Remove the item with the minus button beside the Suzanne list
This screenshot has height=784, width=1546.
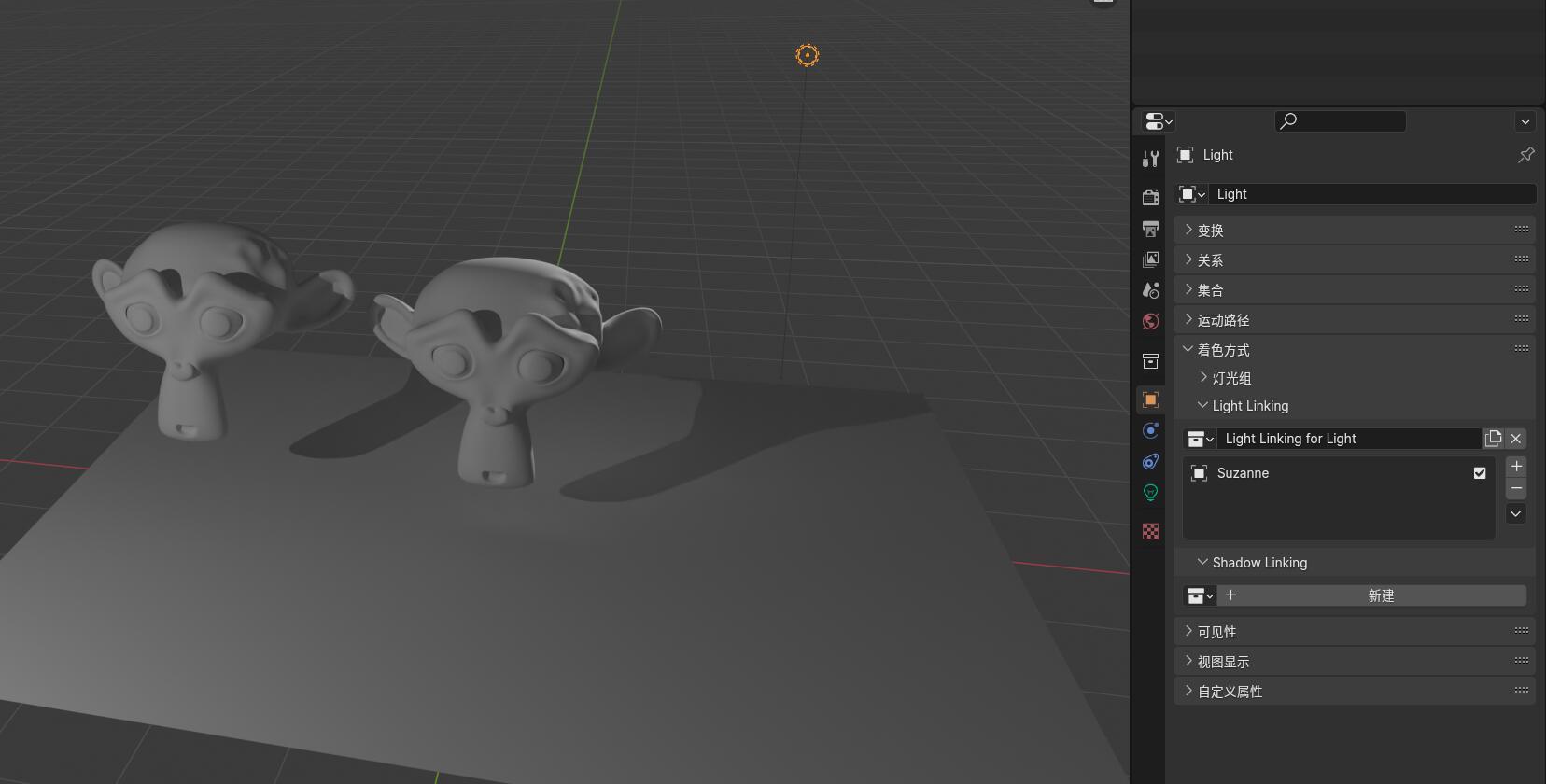click(1516, 488)
